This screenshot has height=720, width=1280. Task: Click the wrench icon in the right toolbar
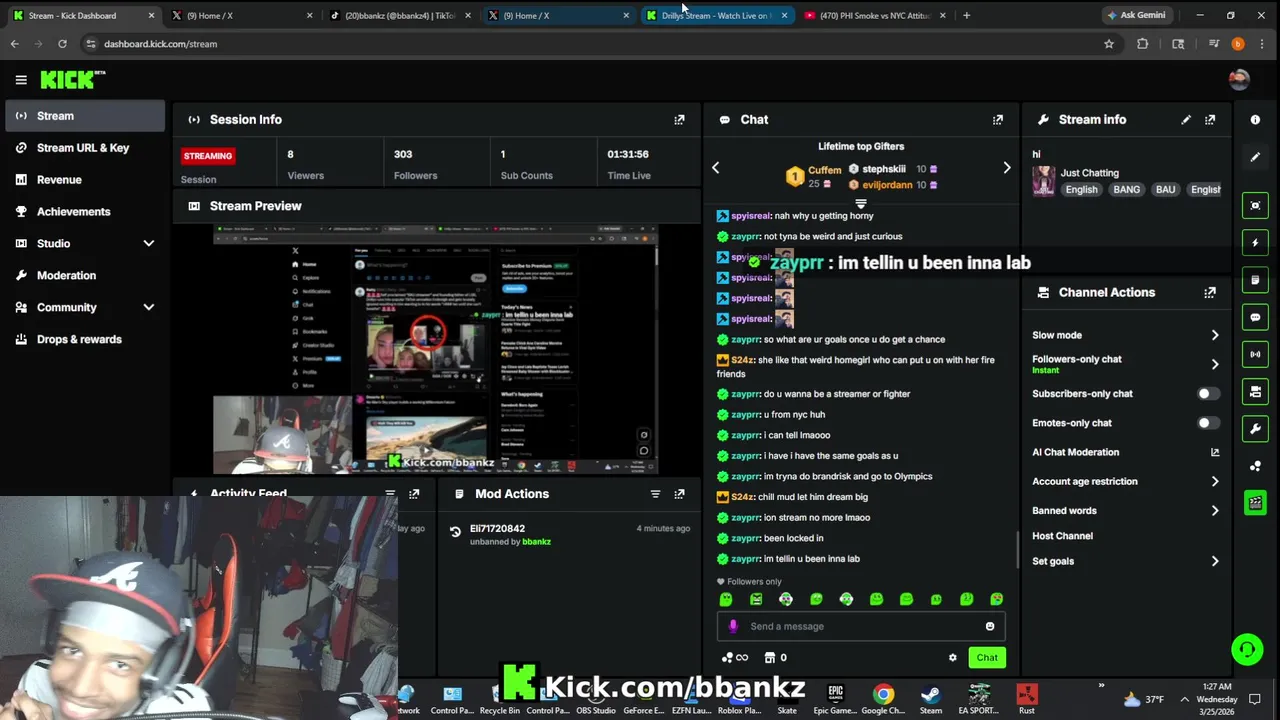[1255, 428]
